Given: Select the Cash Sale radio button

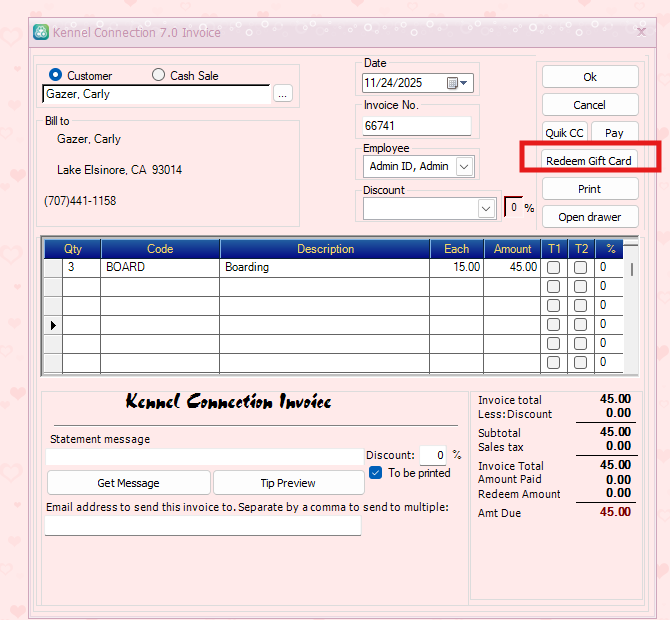Looking at the screenshot, I should tap(158, 75).
